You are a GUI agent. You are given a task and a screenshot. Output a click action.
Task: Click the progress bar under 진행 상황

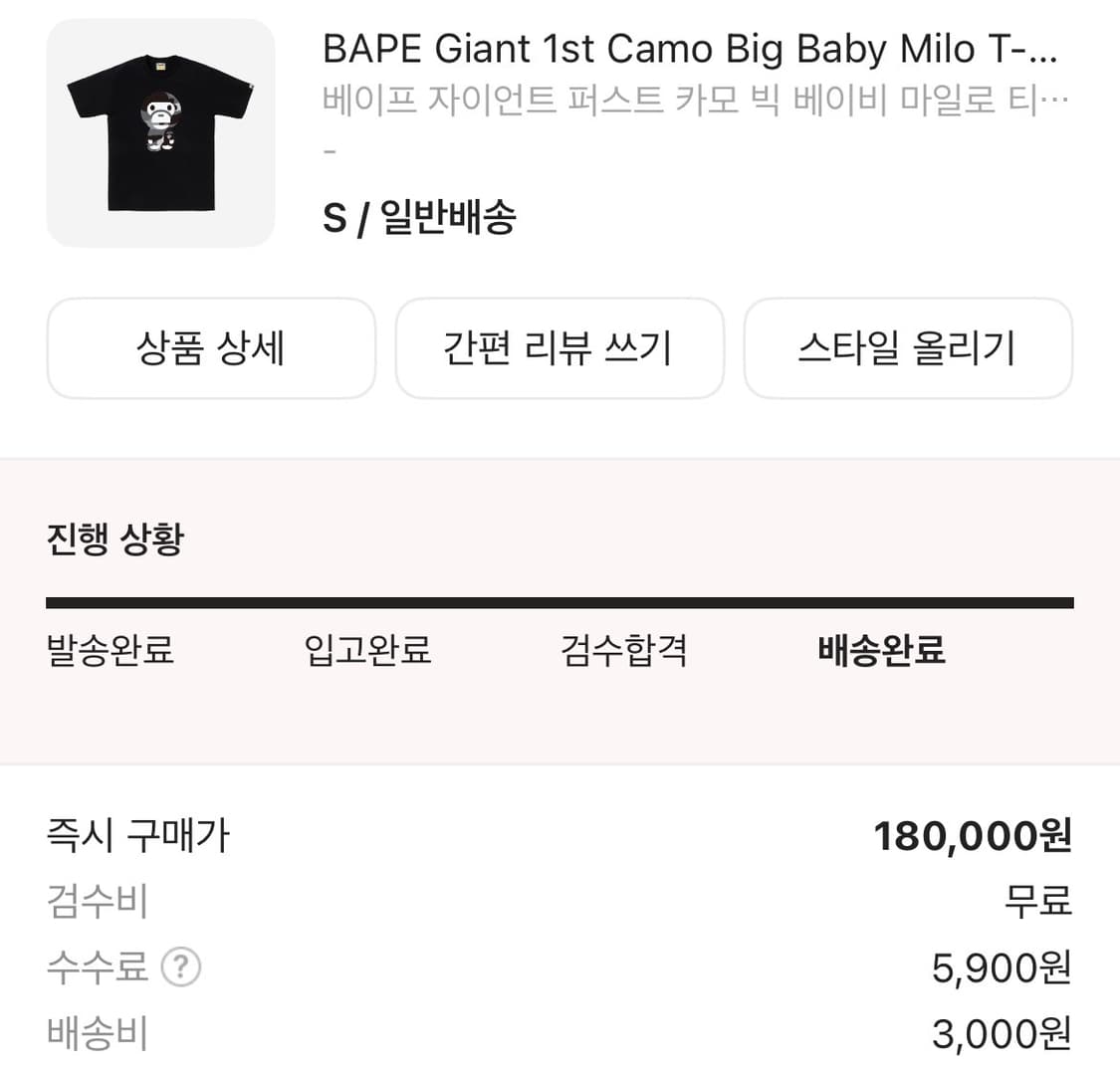click(560, 601)
